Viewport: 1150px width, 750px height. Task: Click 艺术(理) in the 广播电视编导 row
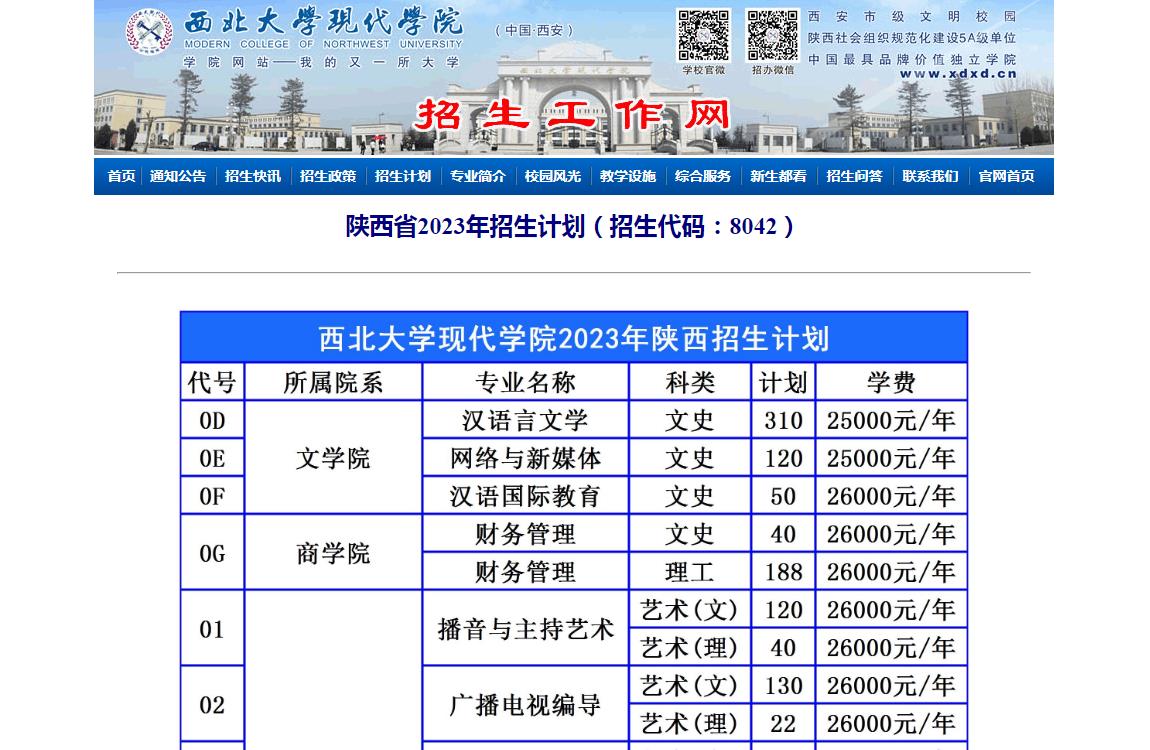coord(689,724)
